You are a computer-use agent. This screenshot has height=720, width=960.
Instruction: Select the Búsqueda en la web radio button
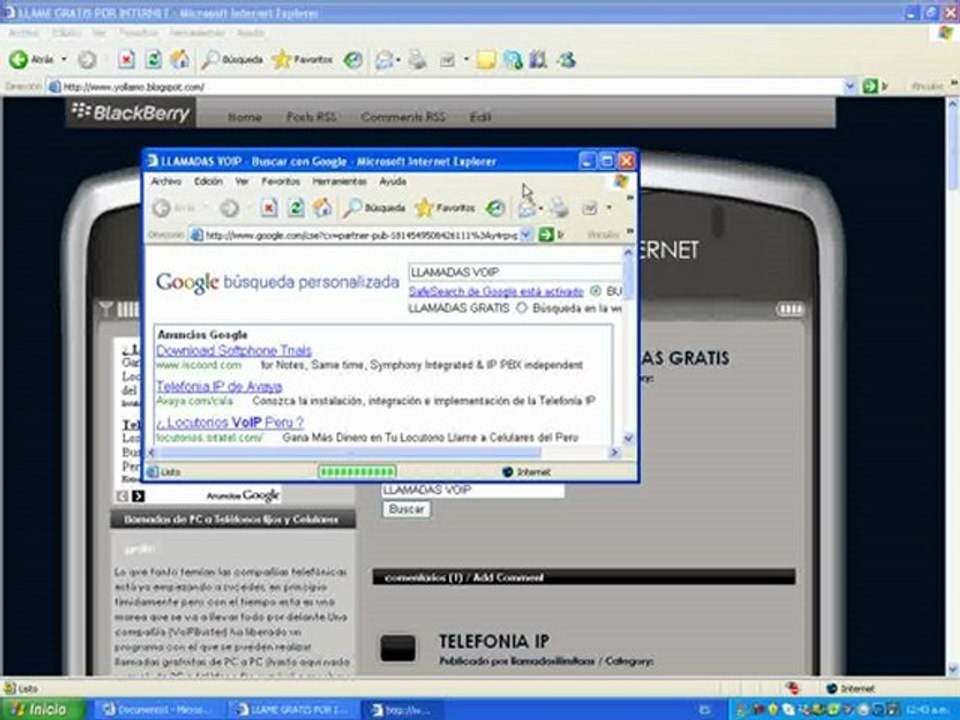521,308
